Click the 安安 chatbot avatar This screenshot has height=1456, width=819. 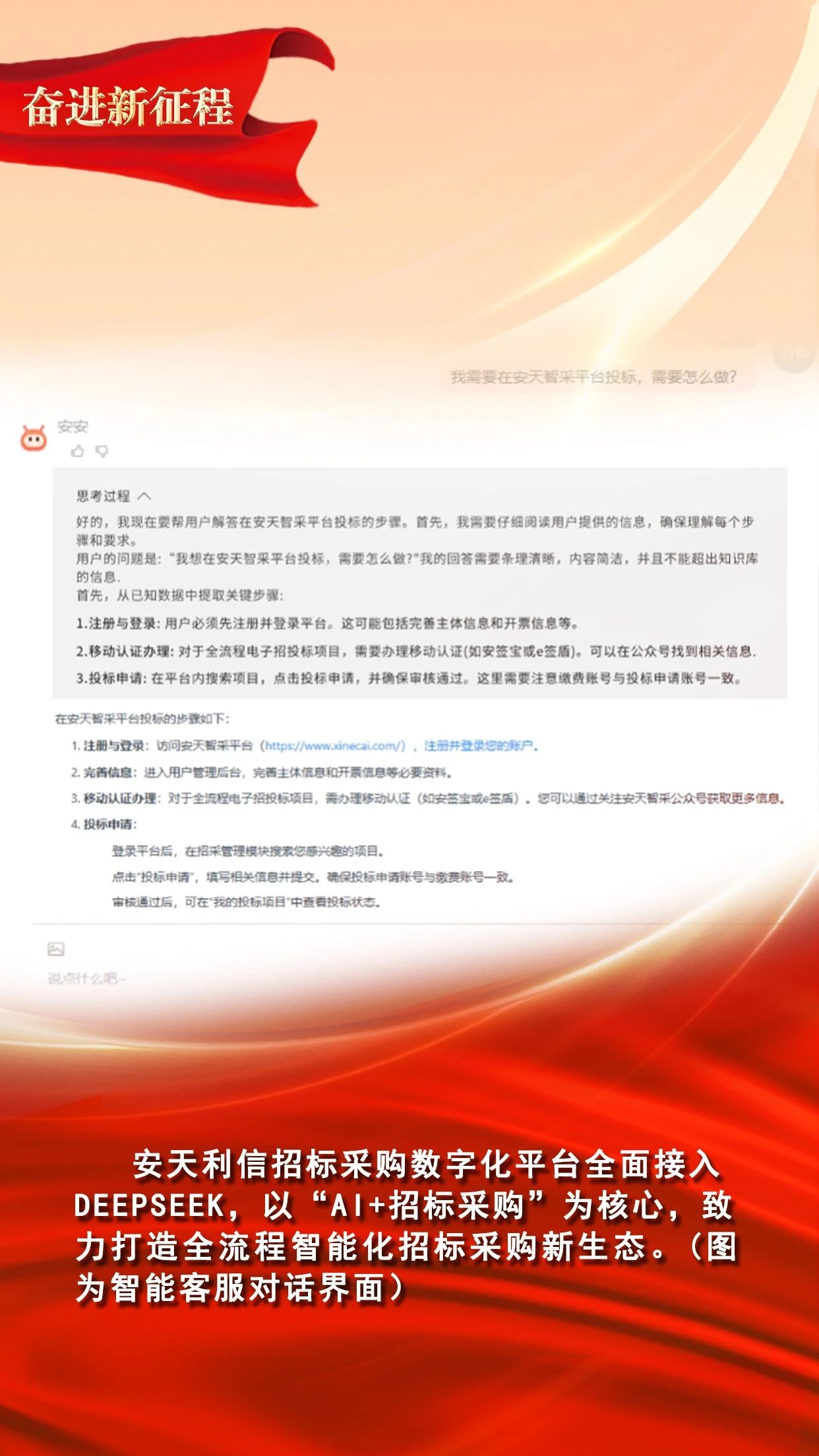click(34, 438)
